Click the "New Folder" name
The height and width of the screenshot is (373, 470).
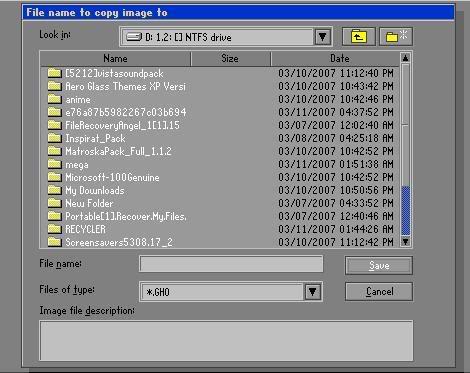[x=89, y=203]
